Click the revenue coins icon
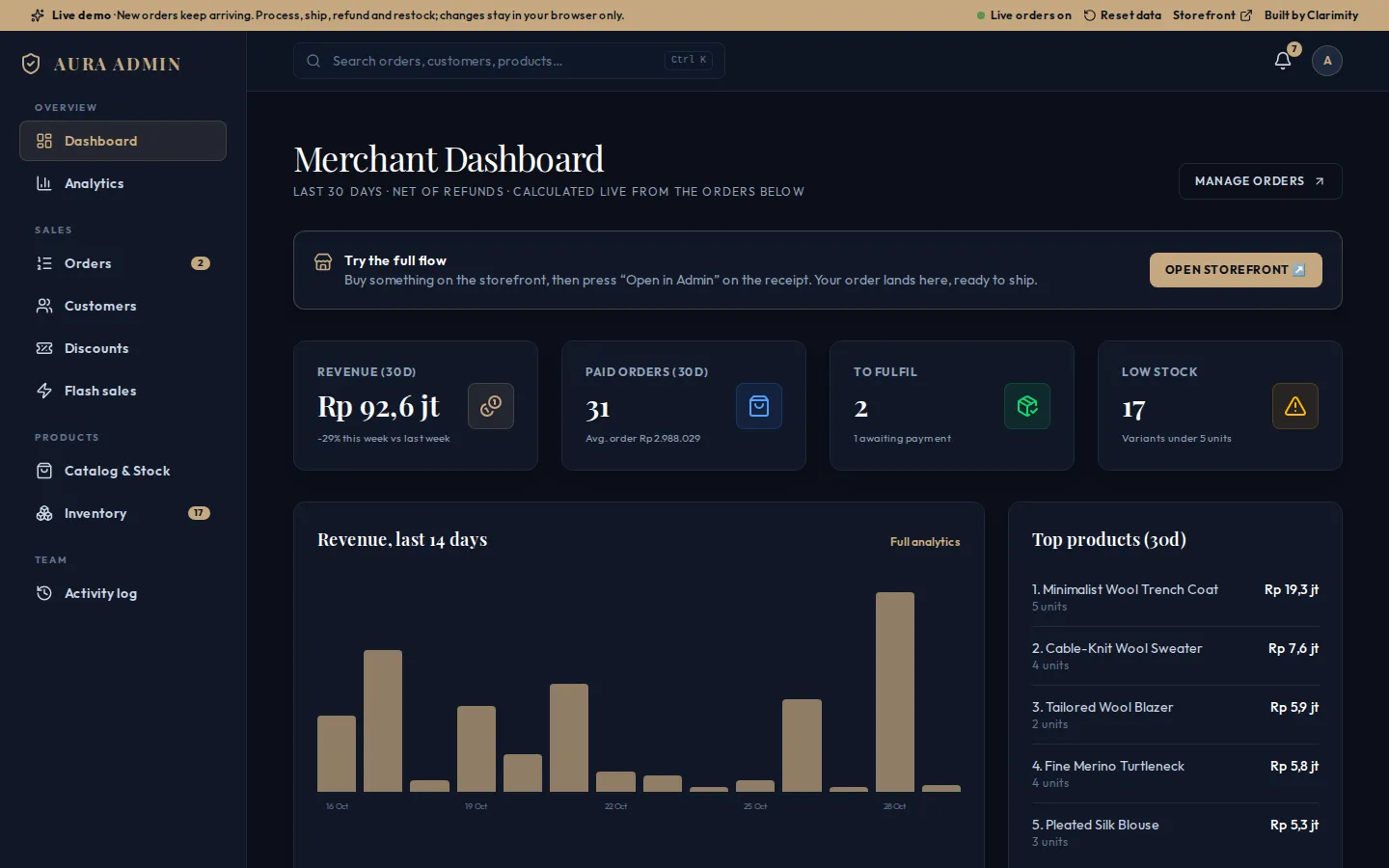Screen dimensions: 1389x868 coord(491,406)
